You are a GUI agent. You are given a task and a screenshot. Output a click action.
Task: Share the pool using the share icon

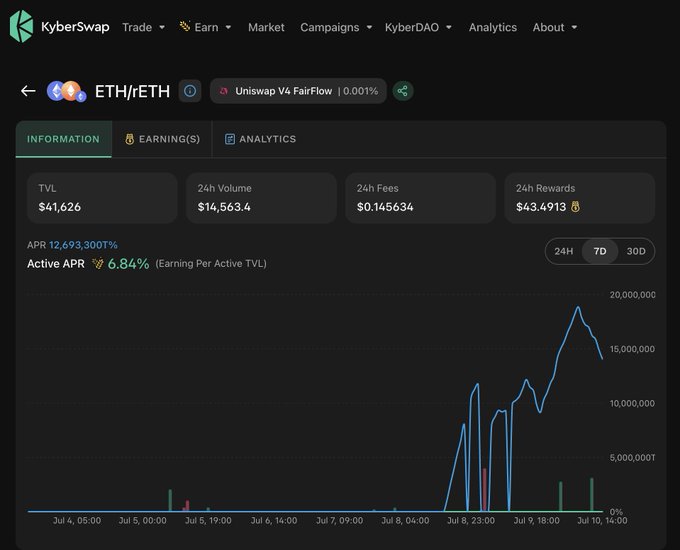403,91
